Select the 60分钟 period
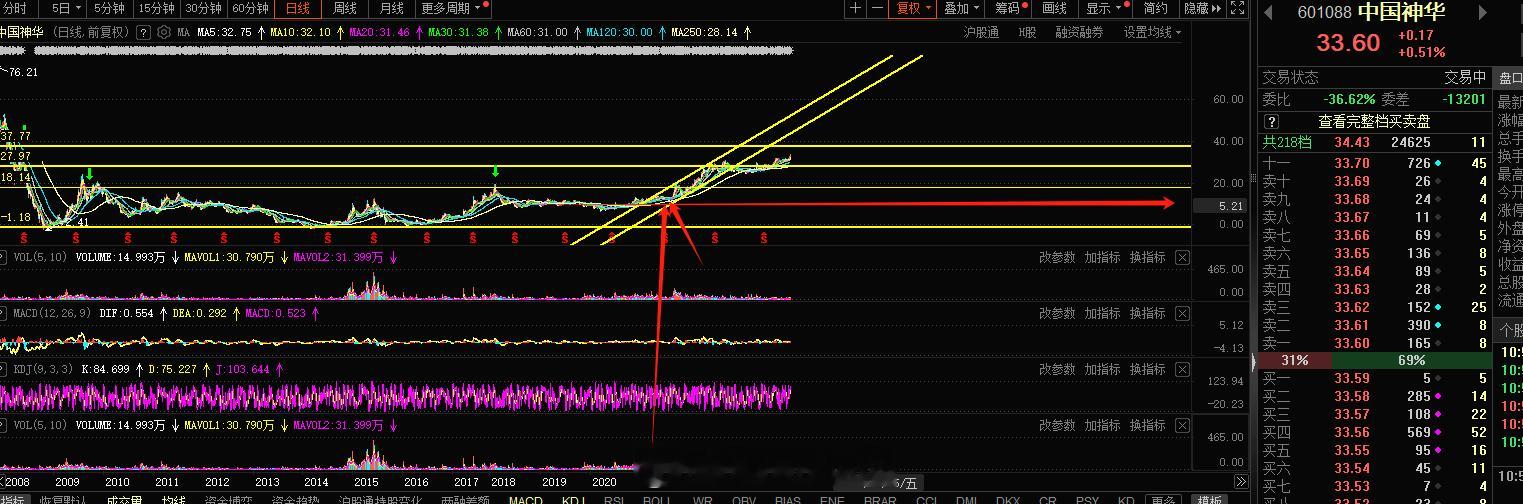1523x504 pixels. click(x=250, y=8)
